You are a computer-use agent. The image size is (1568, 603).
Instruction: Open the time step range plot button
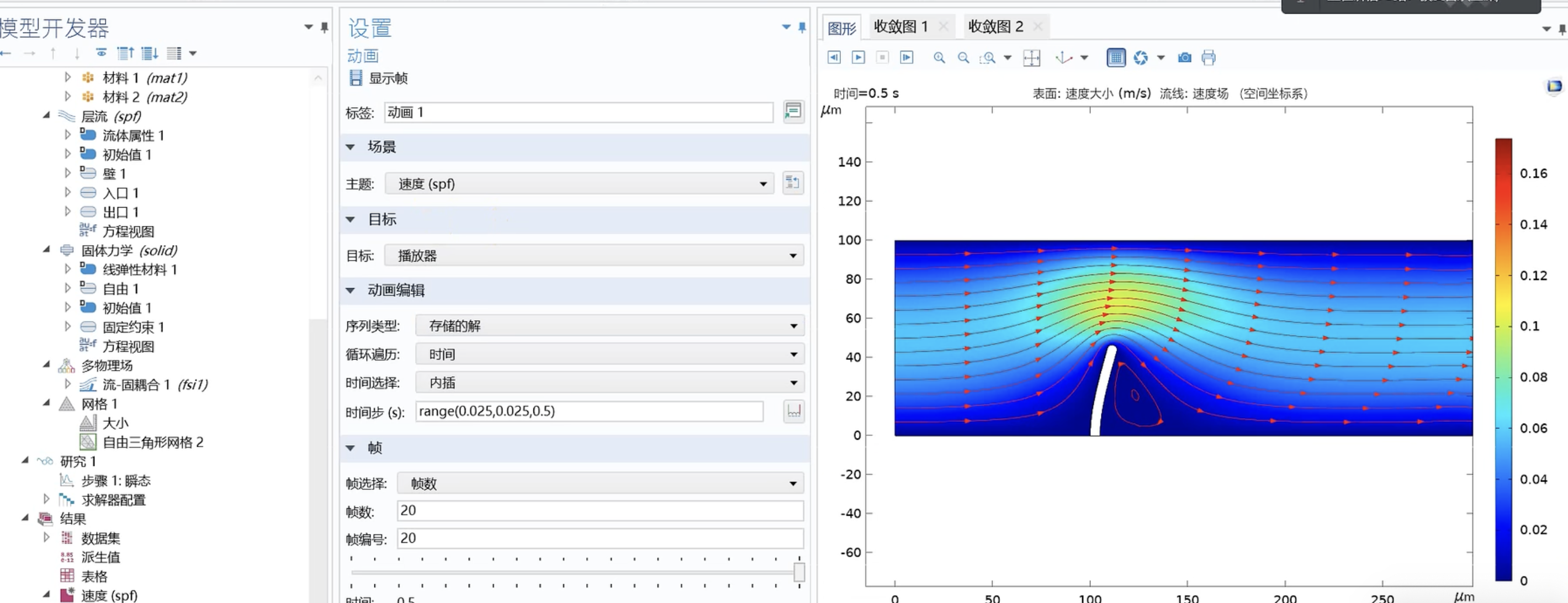(793, 411)
